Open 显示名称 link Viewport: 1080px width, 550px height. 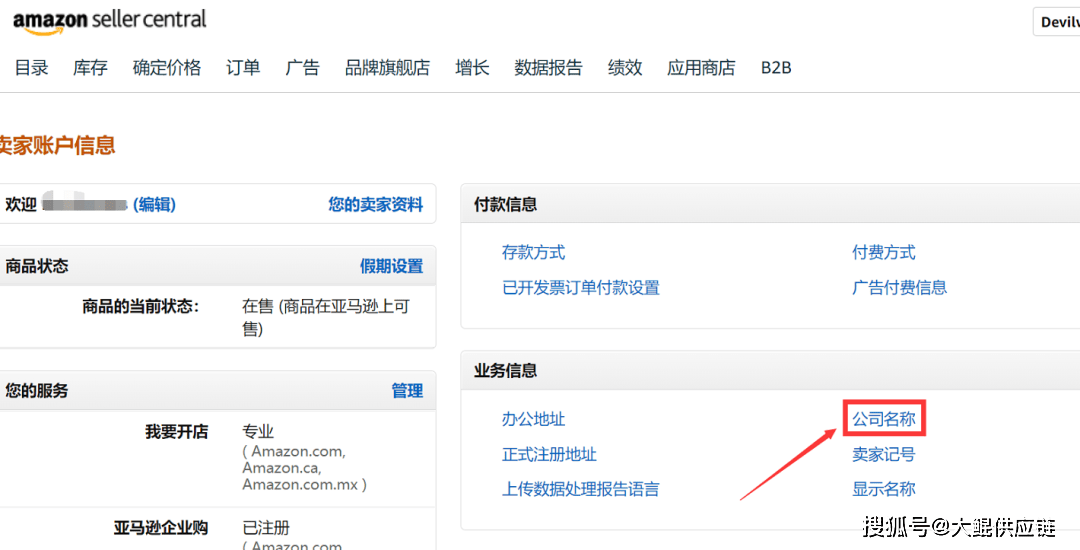[x=884, y=489]
